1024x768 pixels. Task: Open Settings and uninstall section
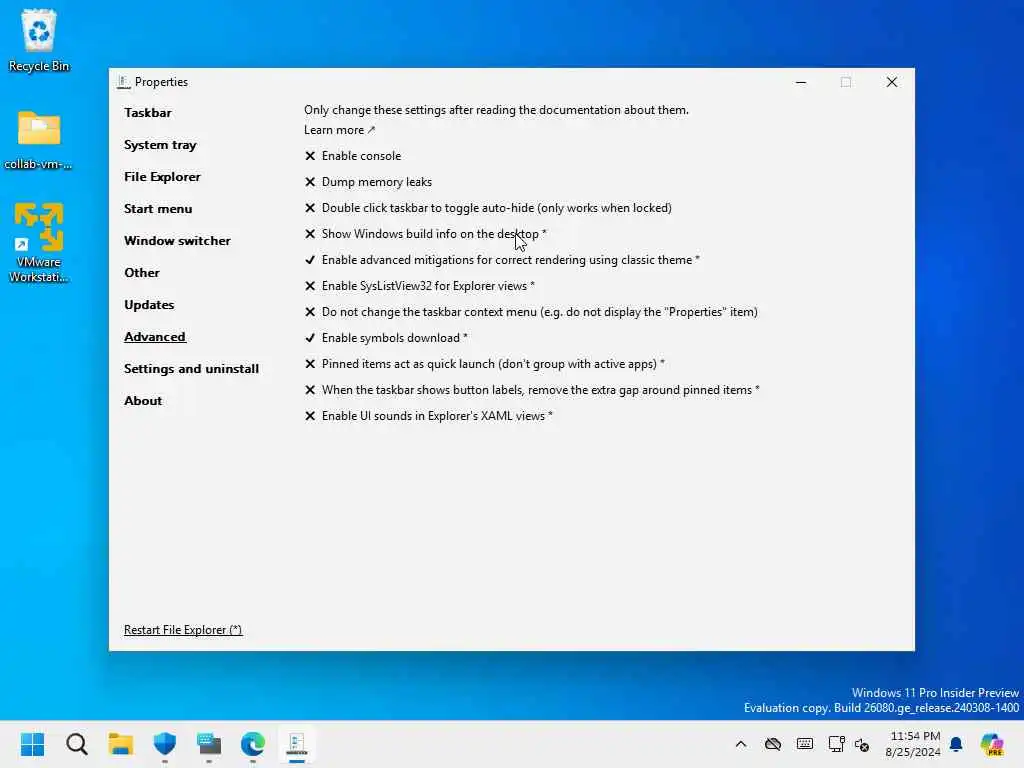click(191, 369)
